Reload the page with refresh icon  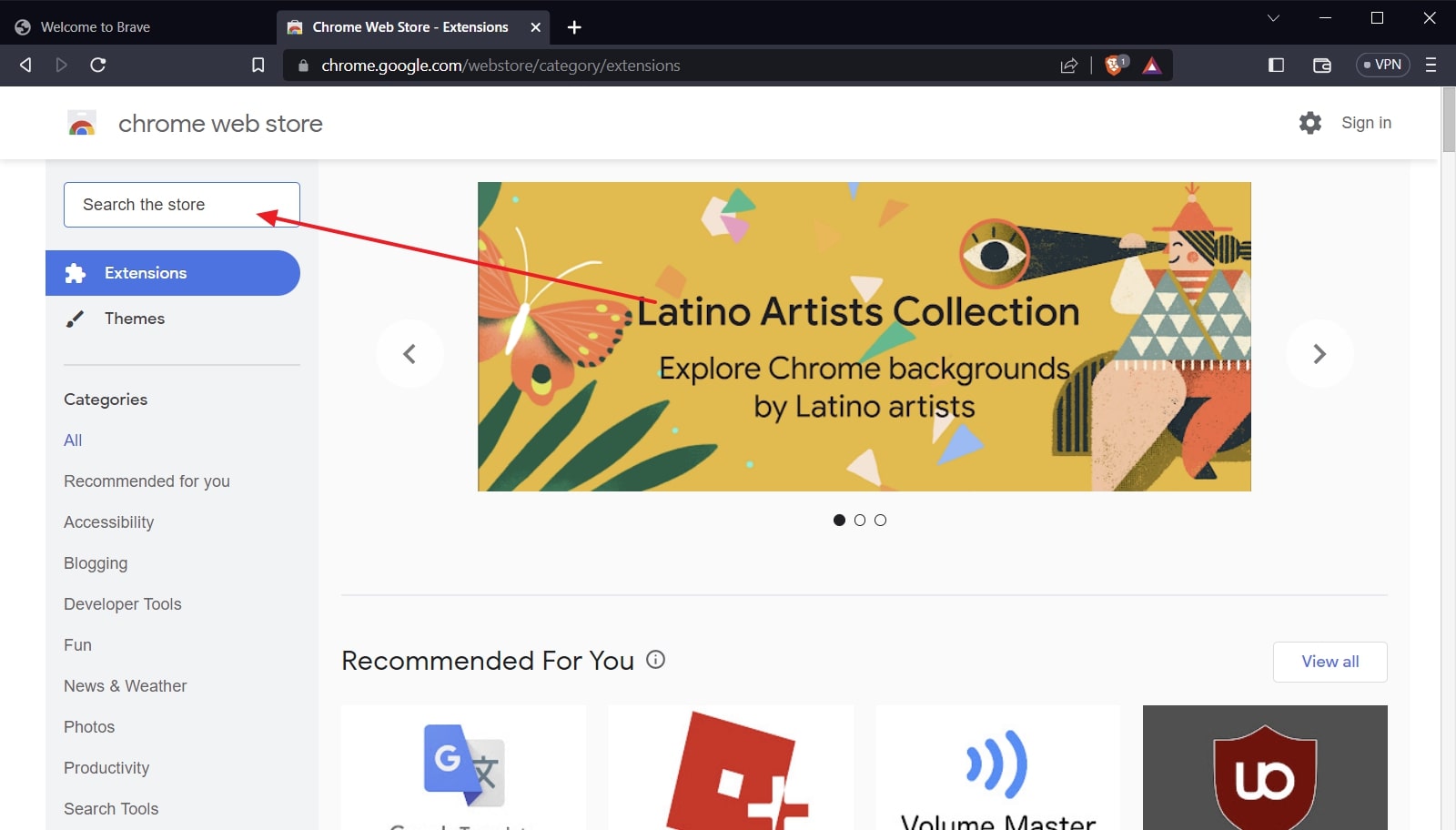[98, 65]
